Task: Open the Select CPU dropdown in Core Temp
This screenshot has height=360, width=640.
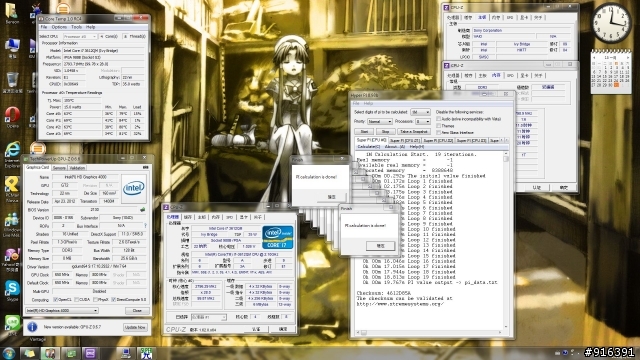Action: tap(80, 36)
